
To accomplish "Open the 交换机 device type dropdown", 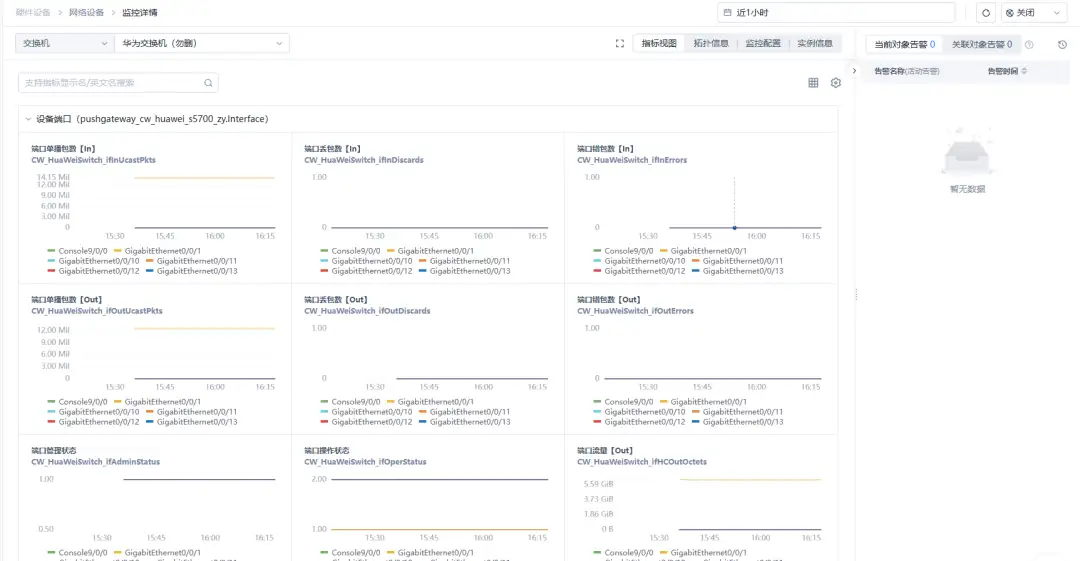I will 65,43.
